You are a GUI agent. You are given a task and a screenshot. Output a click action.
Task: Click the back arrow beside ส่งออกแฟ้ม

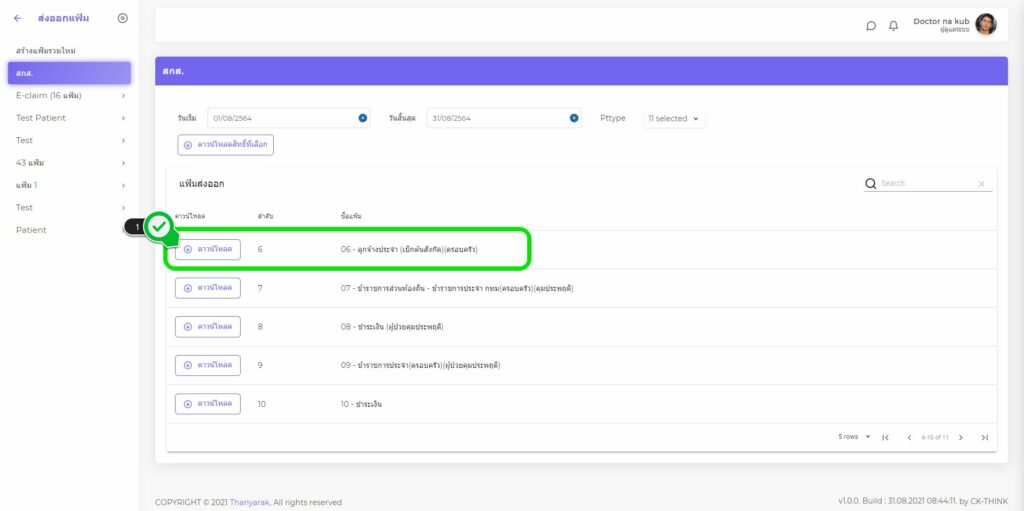(x=17, y=18)
